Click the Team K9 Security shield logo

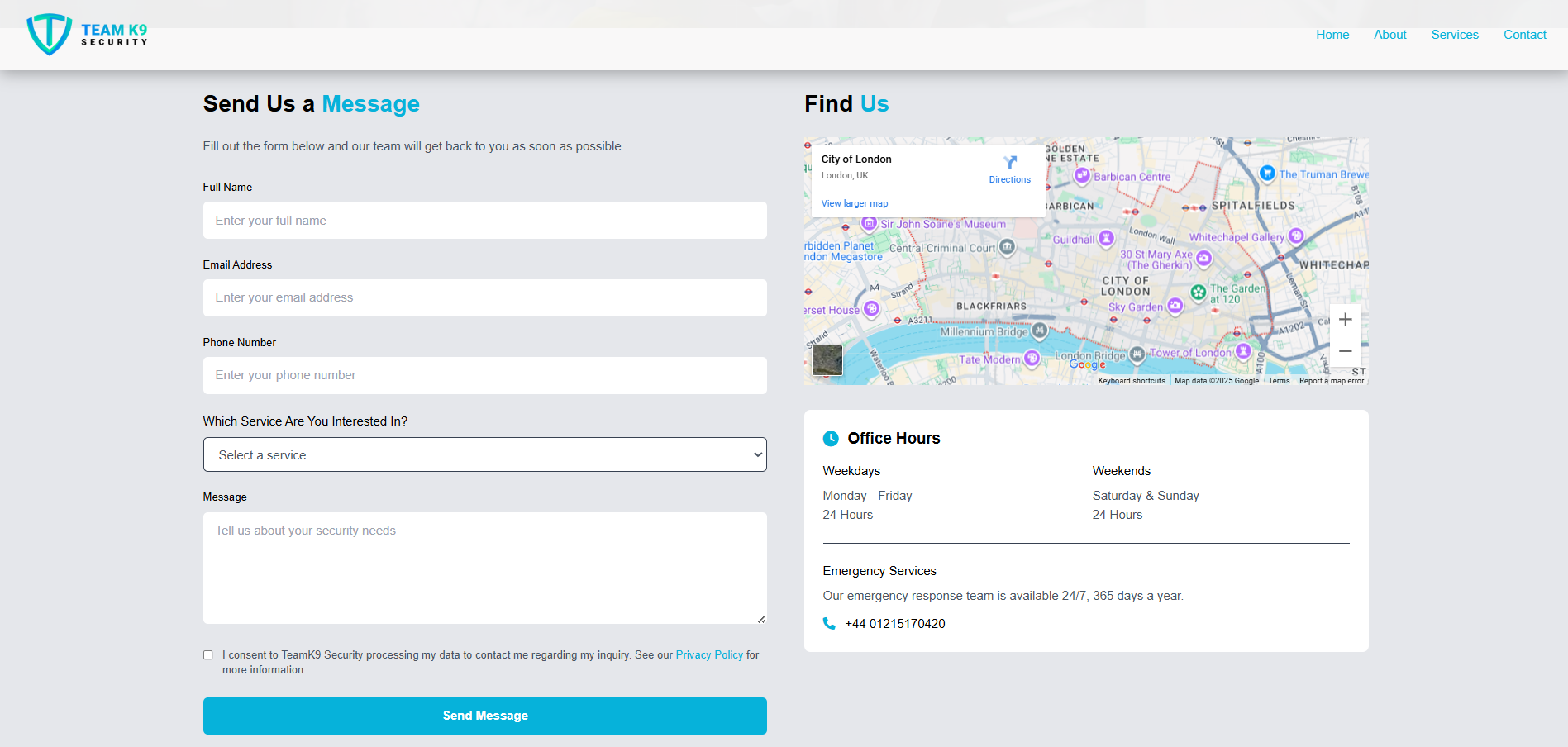50,35
